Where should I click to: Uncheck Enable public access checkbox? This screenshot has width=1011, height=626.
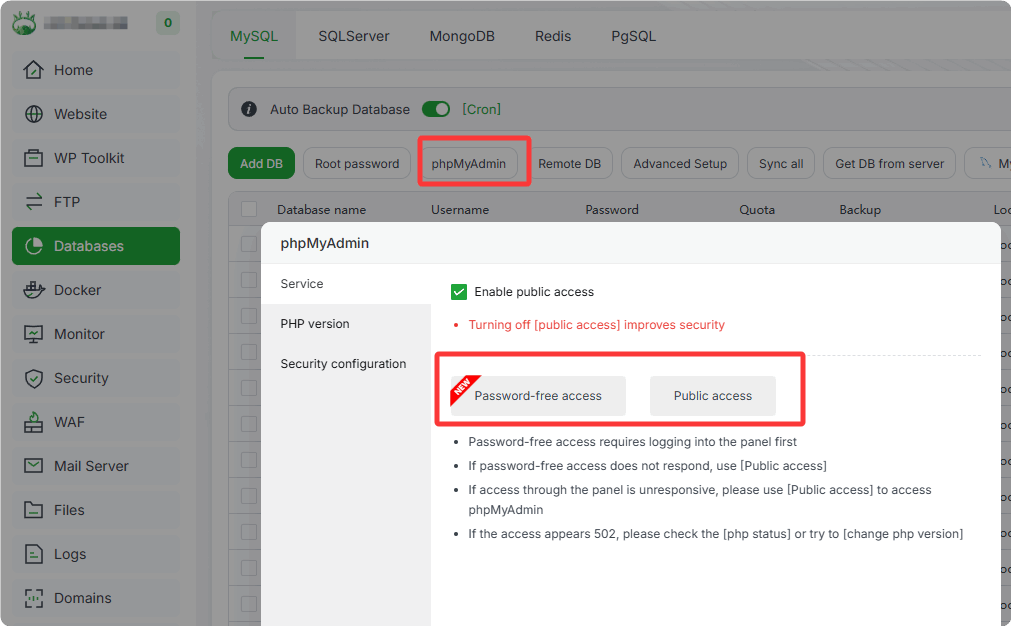tap(459, 292)
